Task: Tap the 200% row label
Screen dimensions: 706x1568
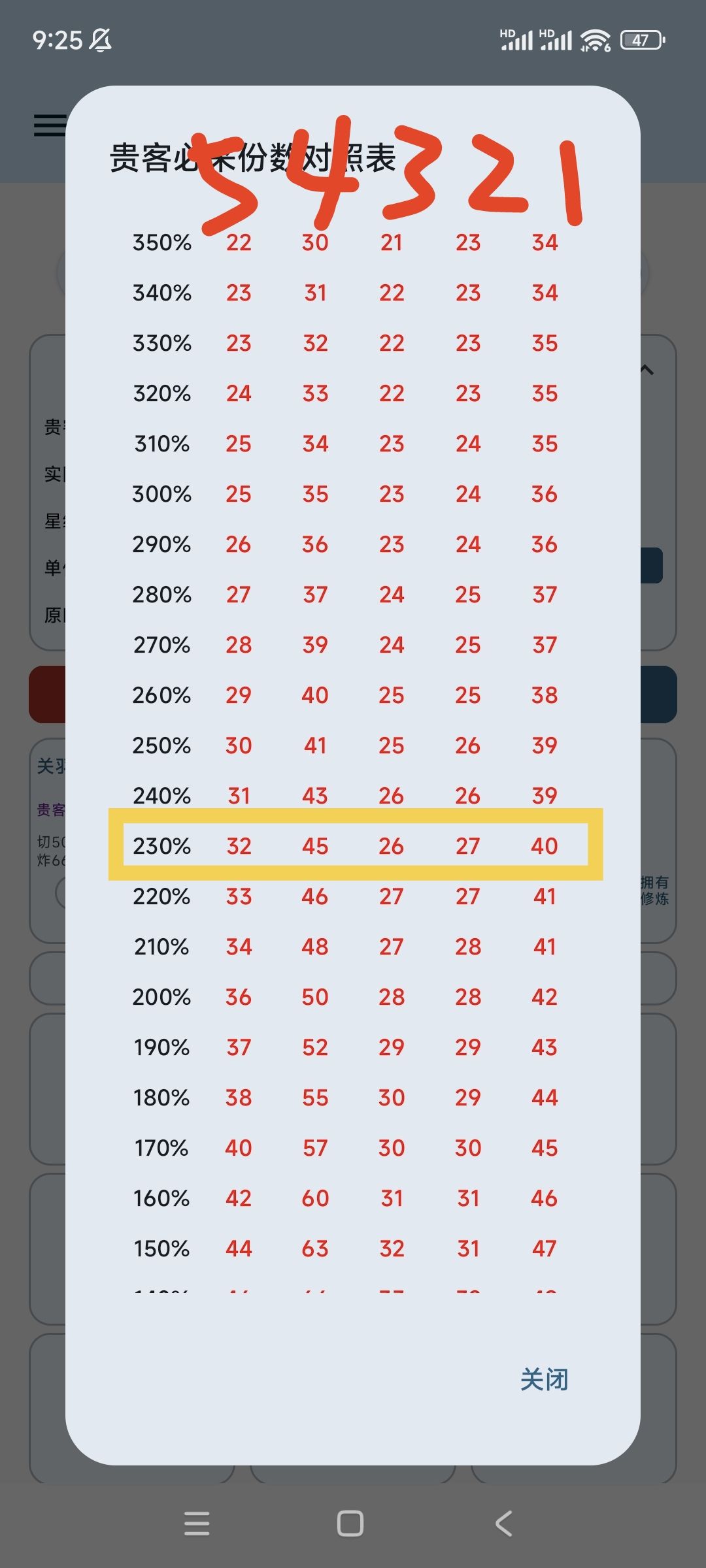Action: [161, 997]
